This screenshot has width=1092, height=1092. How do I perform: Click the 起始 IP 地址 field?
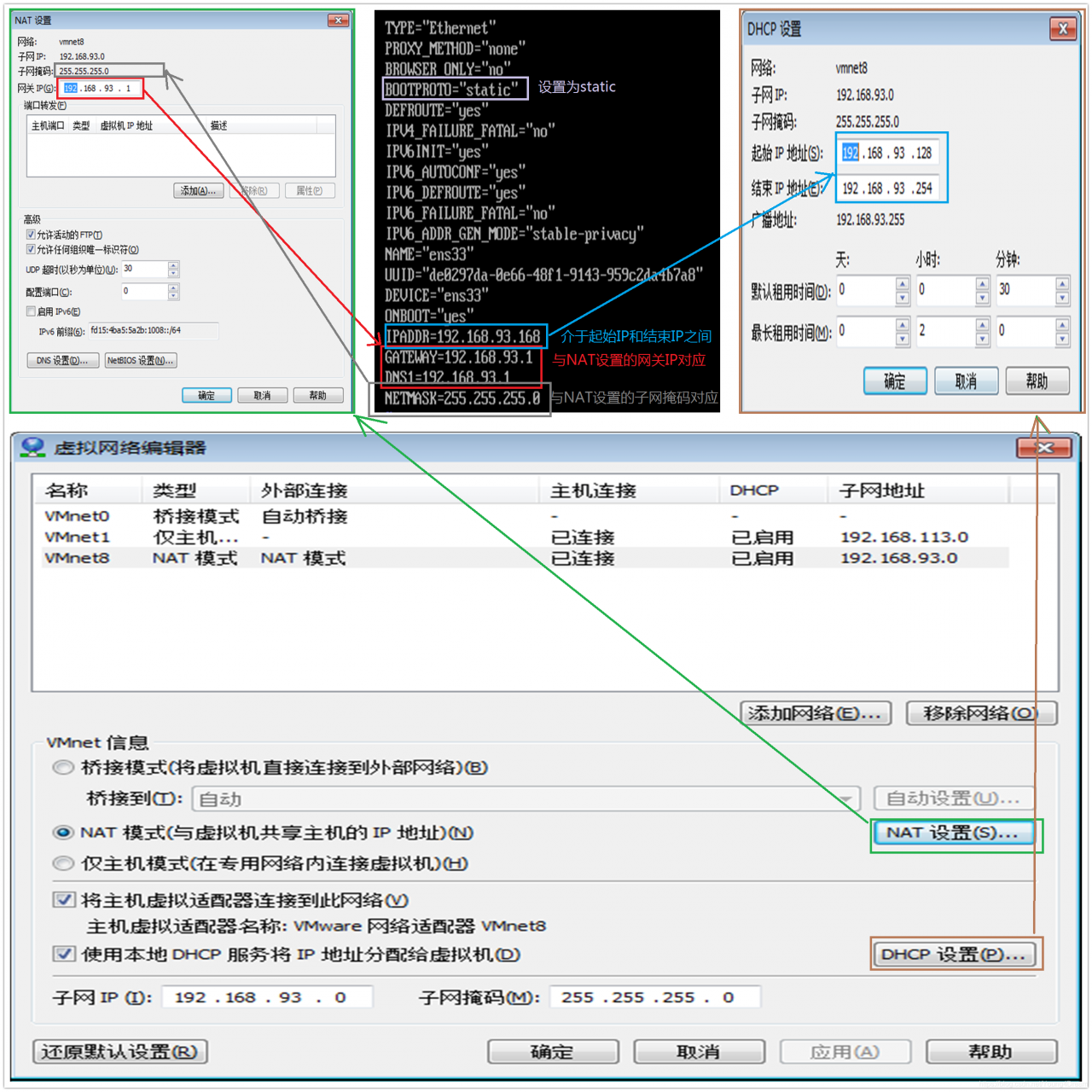click(x=888, y=154)
